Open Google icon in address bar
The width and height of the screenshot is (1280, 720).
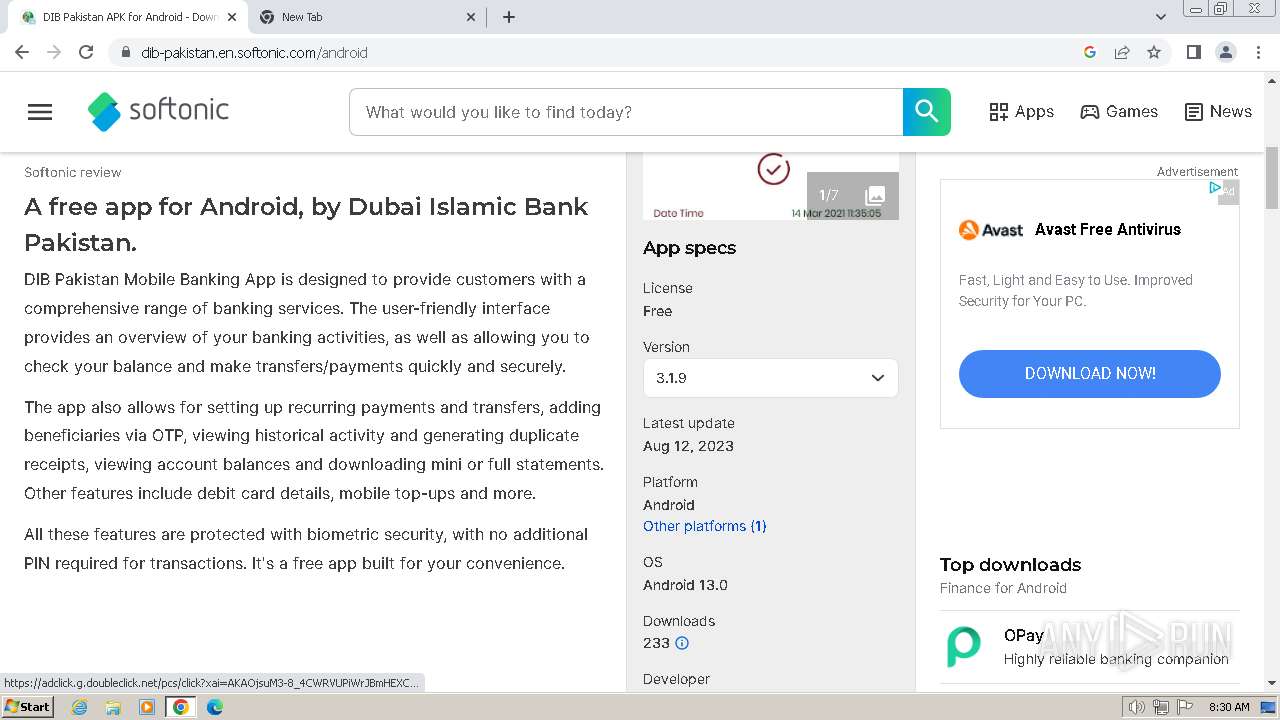(1090, 52)
